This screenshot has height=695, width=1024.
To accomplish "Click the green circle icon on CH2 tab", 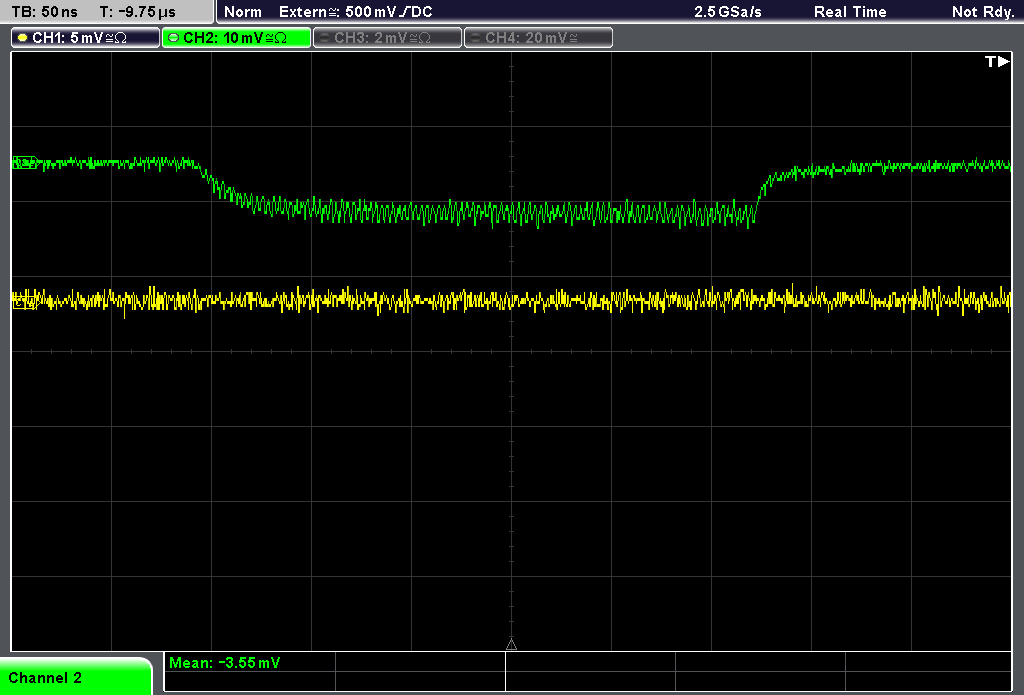I will pos(174,38).
